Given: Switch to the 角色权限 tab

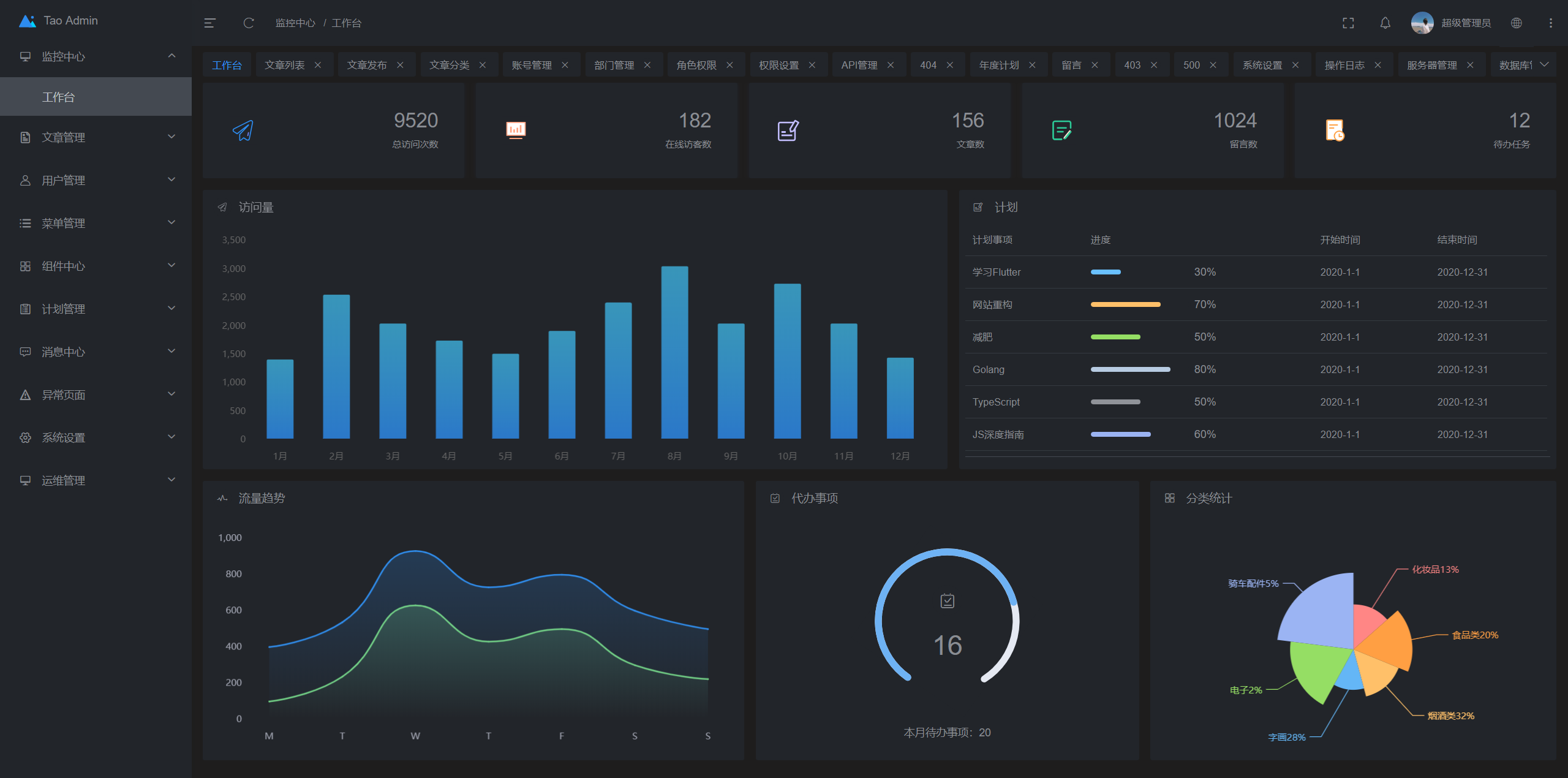Looking at the screenshot, I should tap(696, 65).
